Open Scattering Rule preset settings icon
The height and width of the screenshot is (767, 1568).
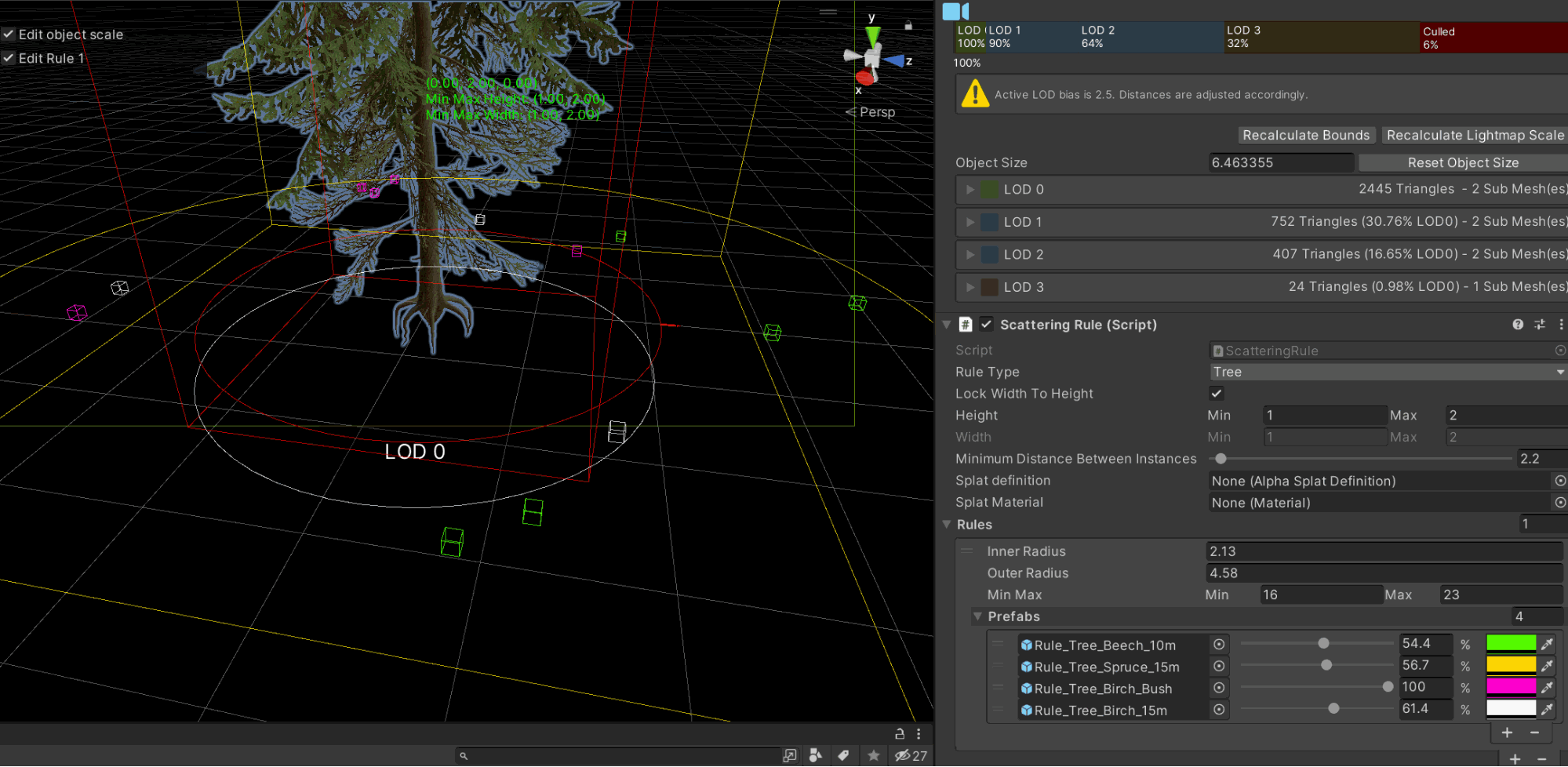(x=1540, y=325)
